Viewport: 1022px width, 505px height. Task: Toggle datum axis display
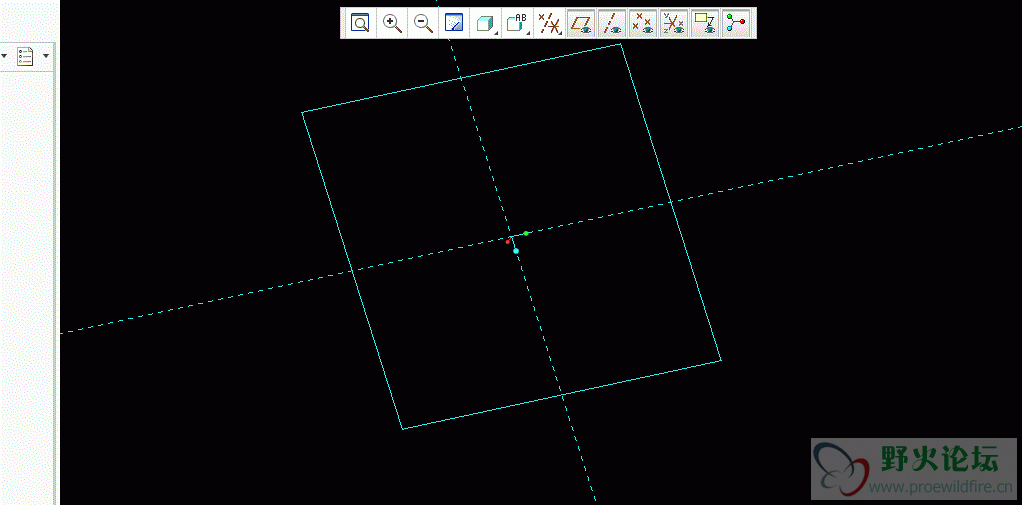612,23
